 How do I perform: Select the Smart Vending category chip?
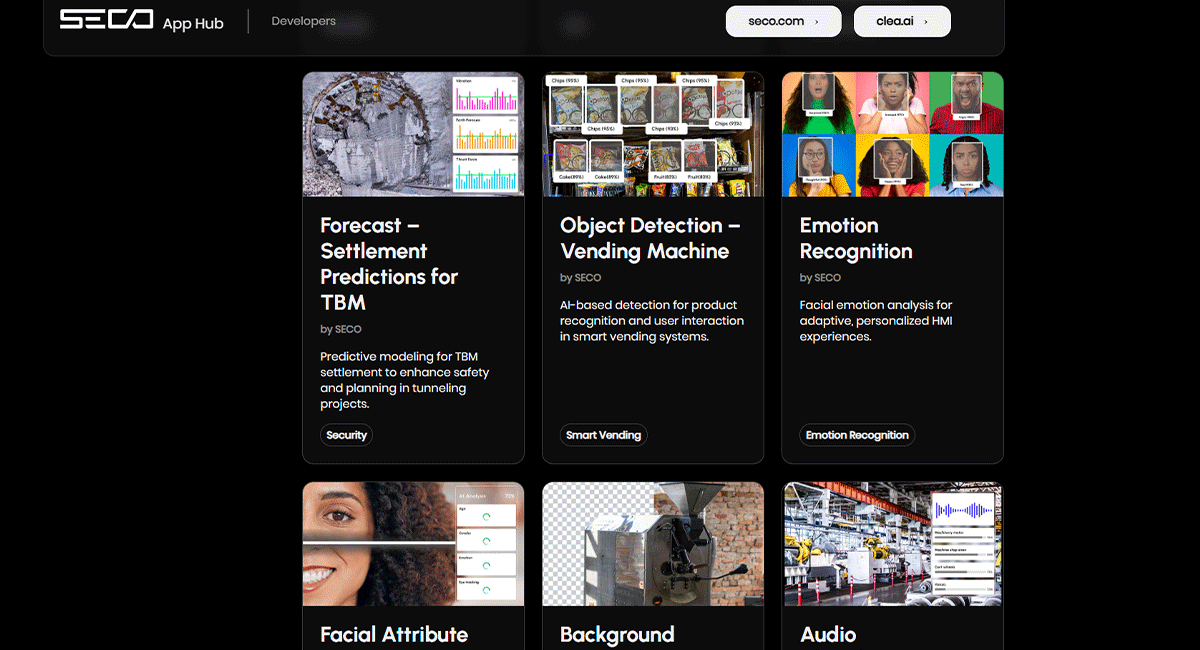603,435
